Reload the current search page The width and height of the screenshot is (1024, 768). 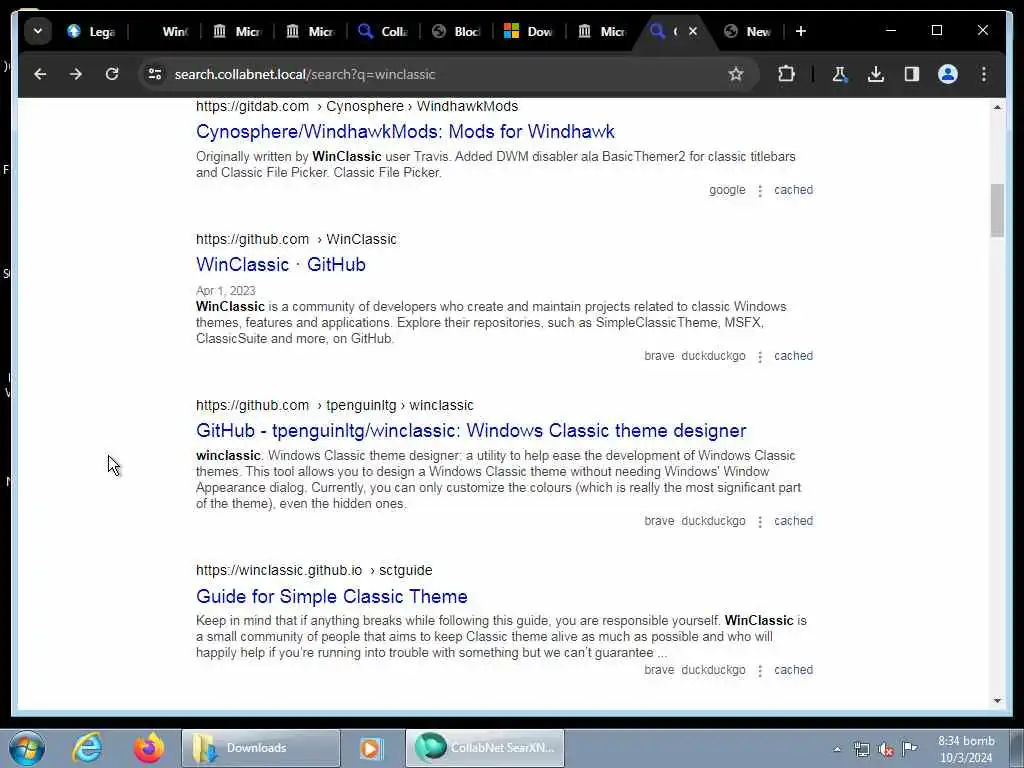pos(112,74)
